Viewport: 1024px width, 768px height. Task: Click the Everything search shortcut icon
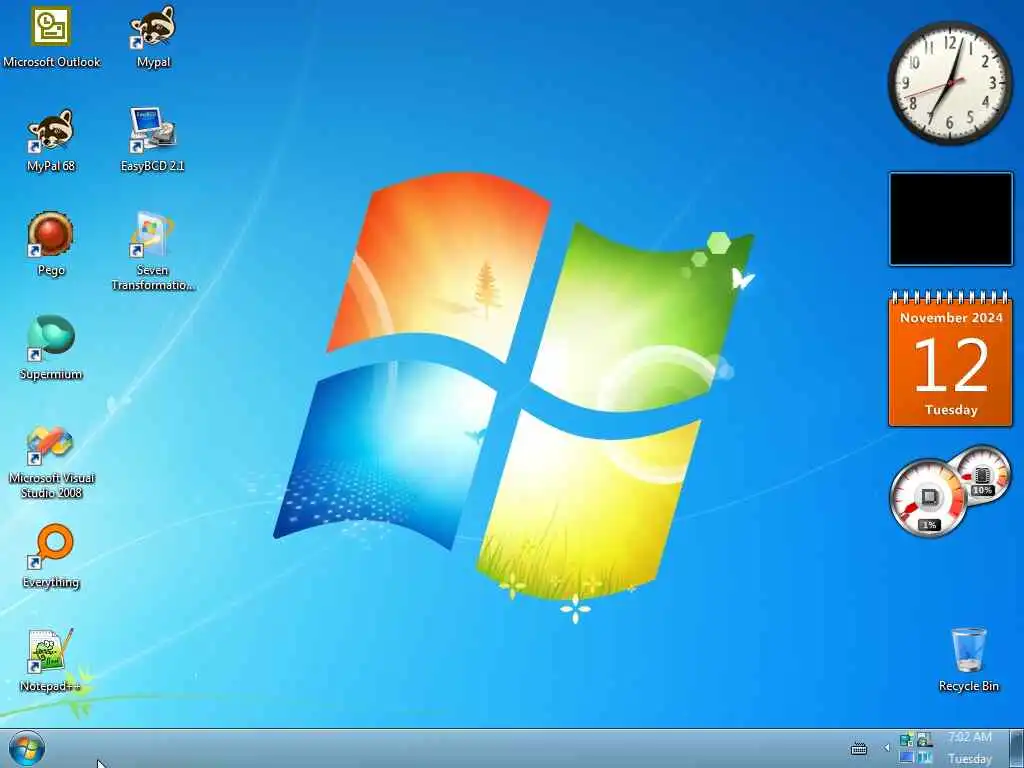click(51, 556)
